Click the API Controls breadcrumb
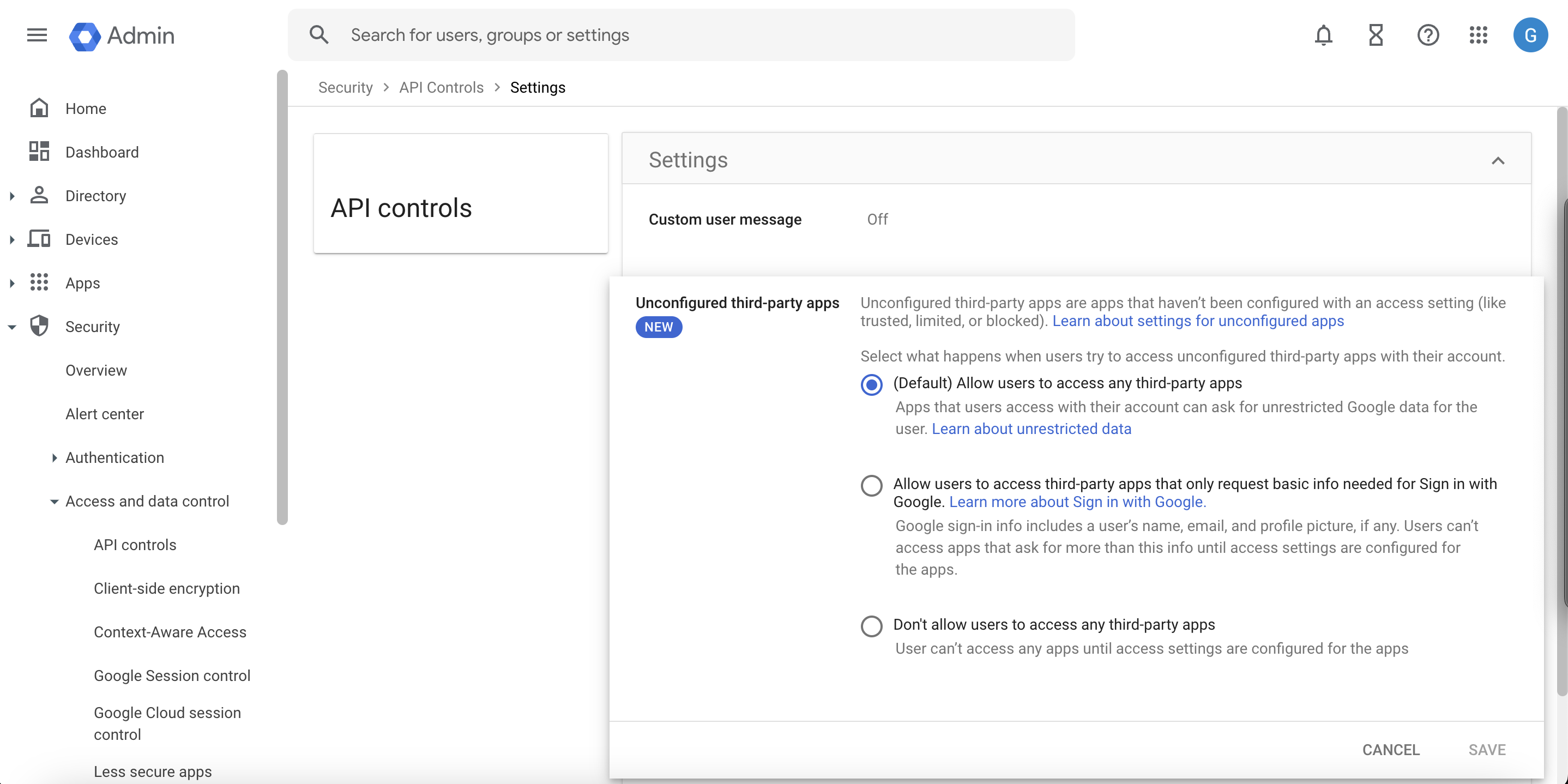 coord(441,87)
